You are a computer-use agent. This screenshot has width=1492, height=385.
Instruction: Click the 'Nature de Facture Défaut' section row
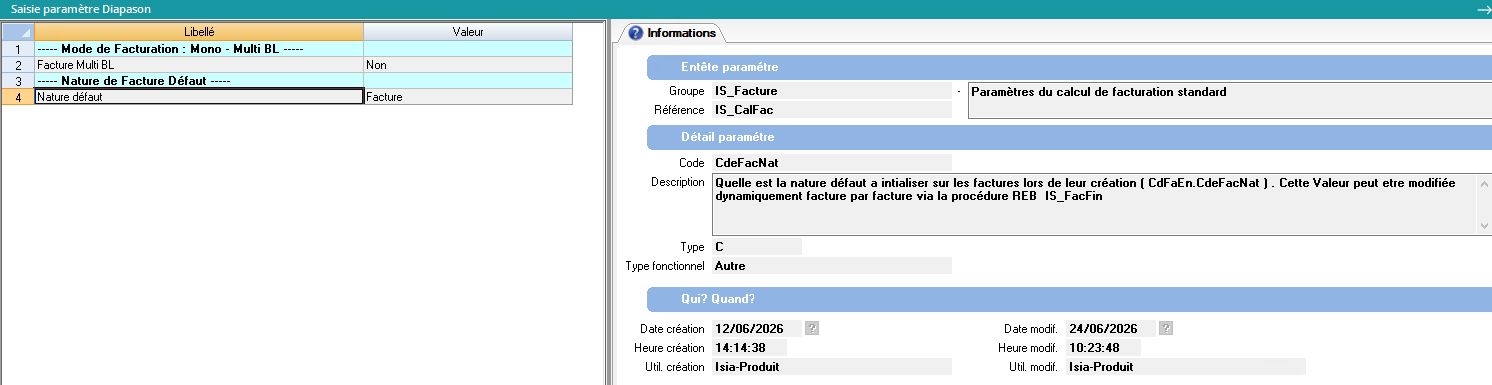tap(199, 80)
